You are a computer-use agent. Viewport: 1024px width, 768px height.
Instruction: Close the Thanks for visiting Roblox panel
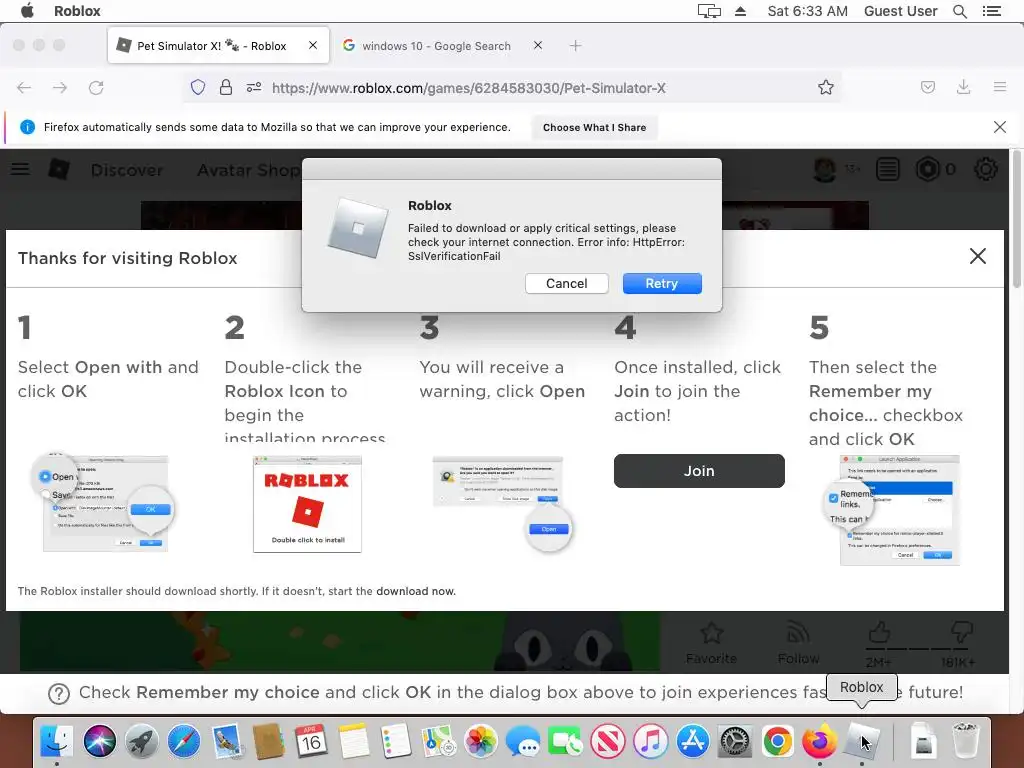point(978,256)
